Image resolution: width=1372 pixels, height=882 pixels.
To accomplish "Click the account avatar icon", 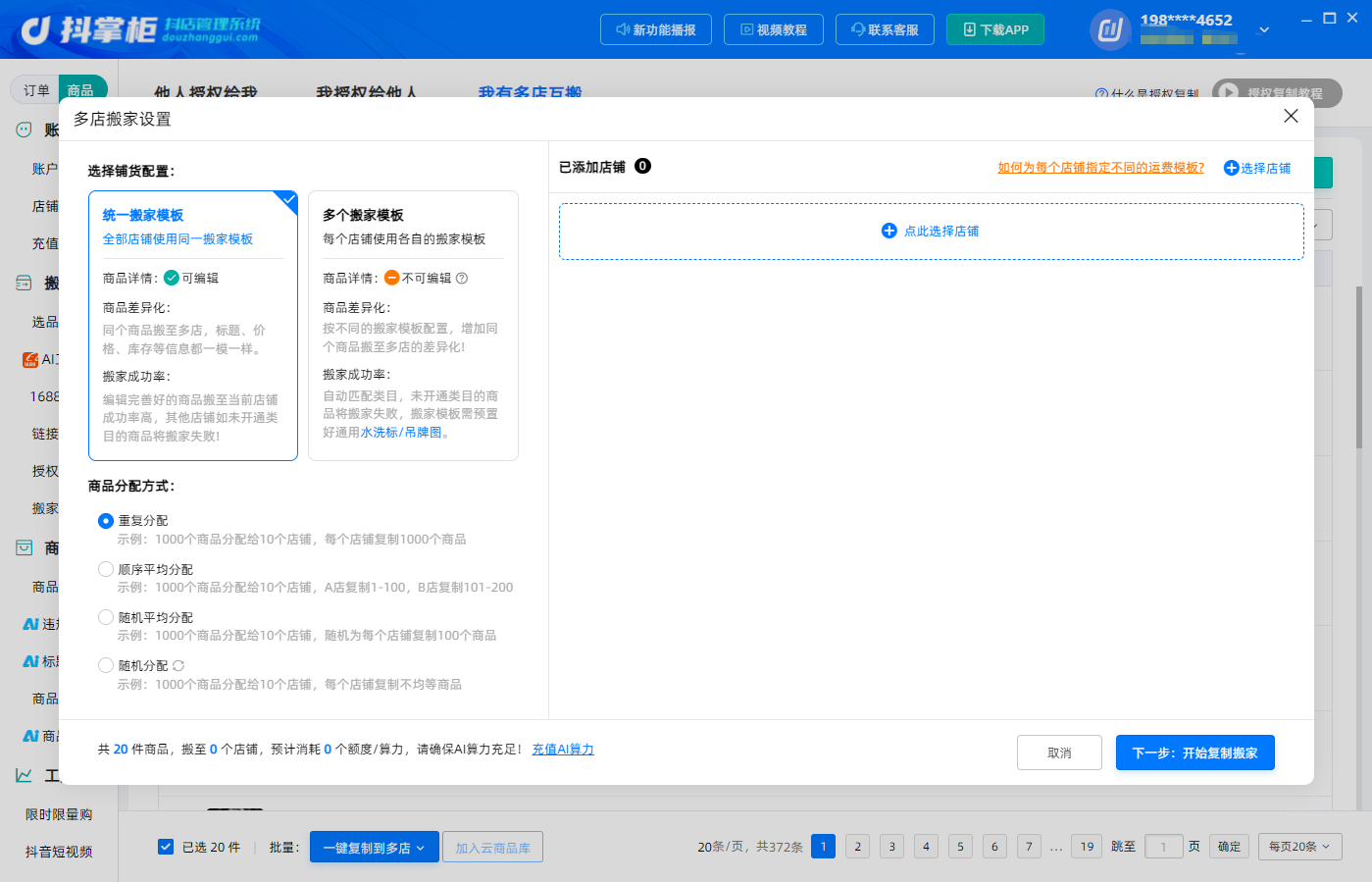I will coord(1110,29).
